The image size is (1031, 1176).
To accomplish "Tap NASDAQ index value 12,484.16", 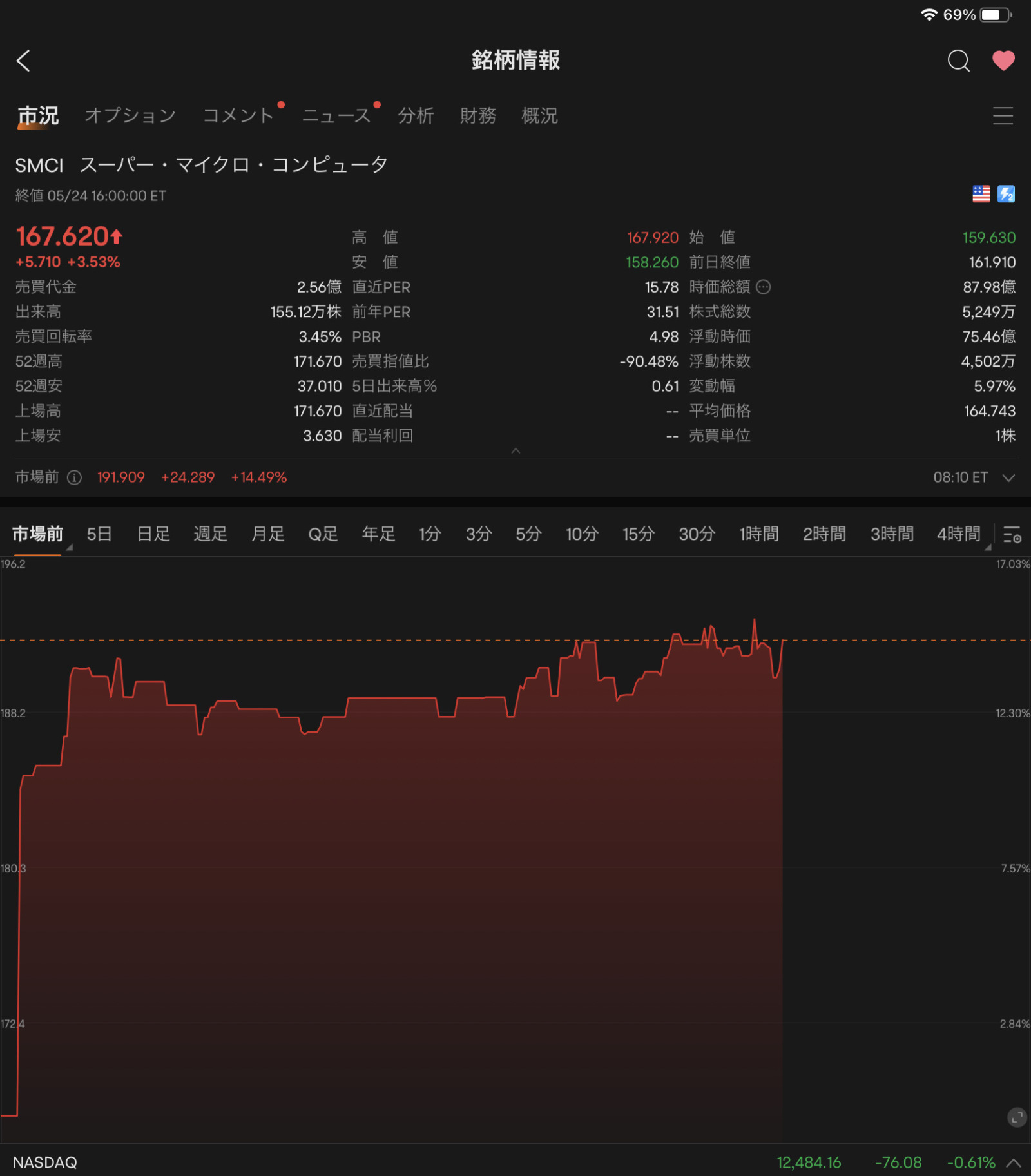I will point(809,1162).
